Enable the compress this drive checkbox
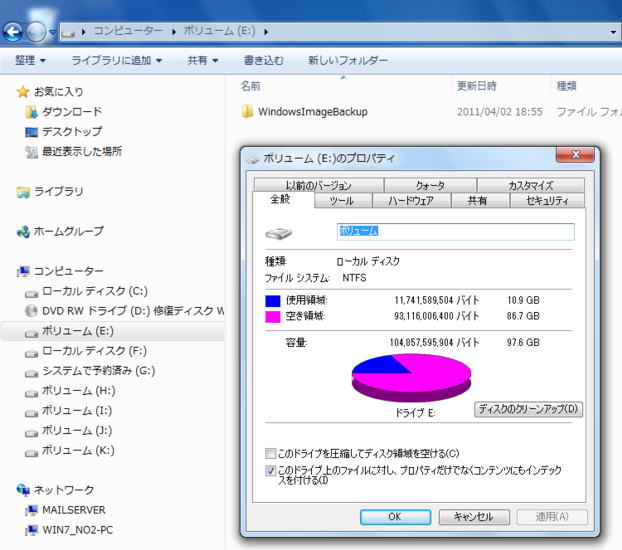The image size is (622, 550). pos(271,453)
